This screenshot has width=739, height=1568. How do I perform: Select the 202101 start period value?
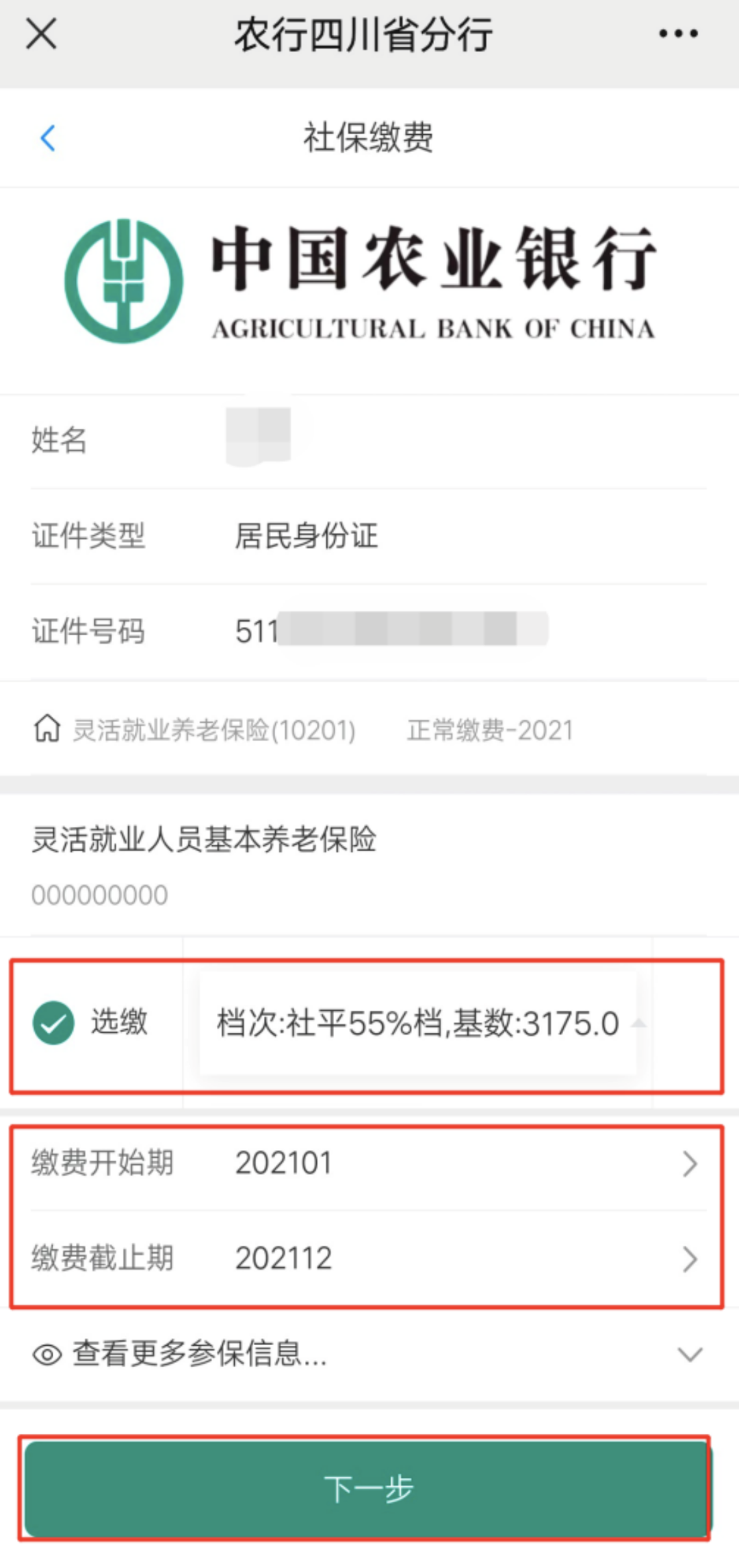pos(283,1163)
